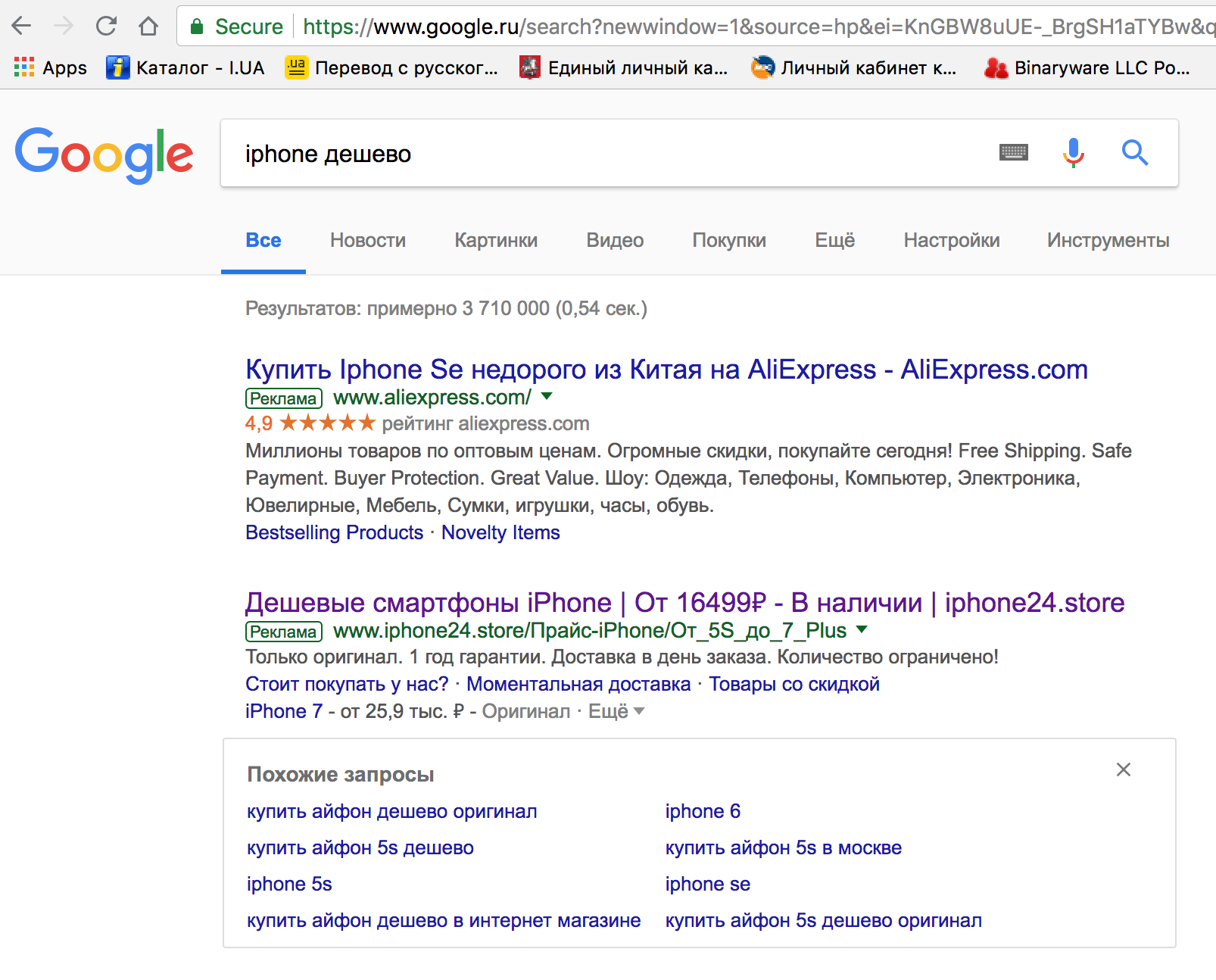The height and width of the screenshot is (980, 1216).
Task: Search купить айфон дешево оригинал suggestion
Action: pyautogui.click(x=392, y=811)
